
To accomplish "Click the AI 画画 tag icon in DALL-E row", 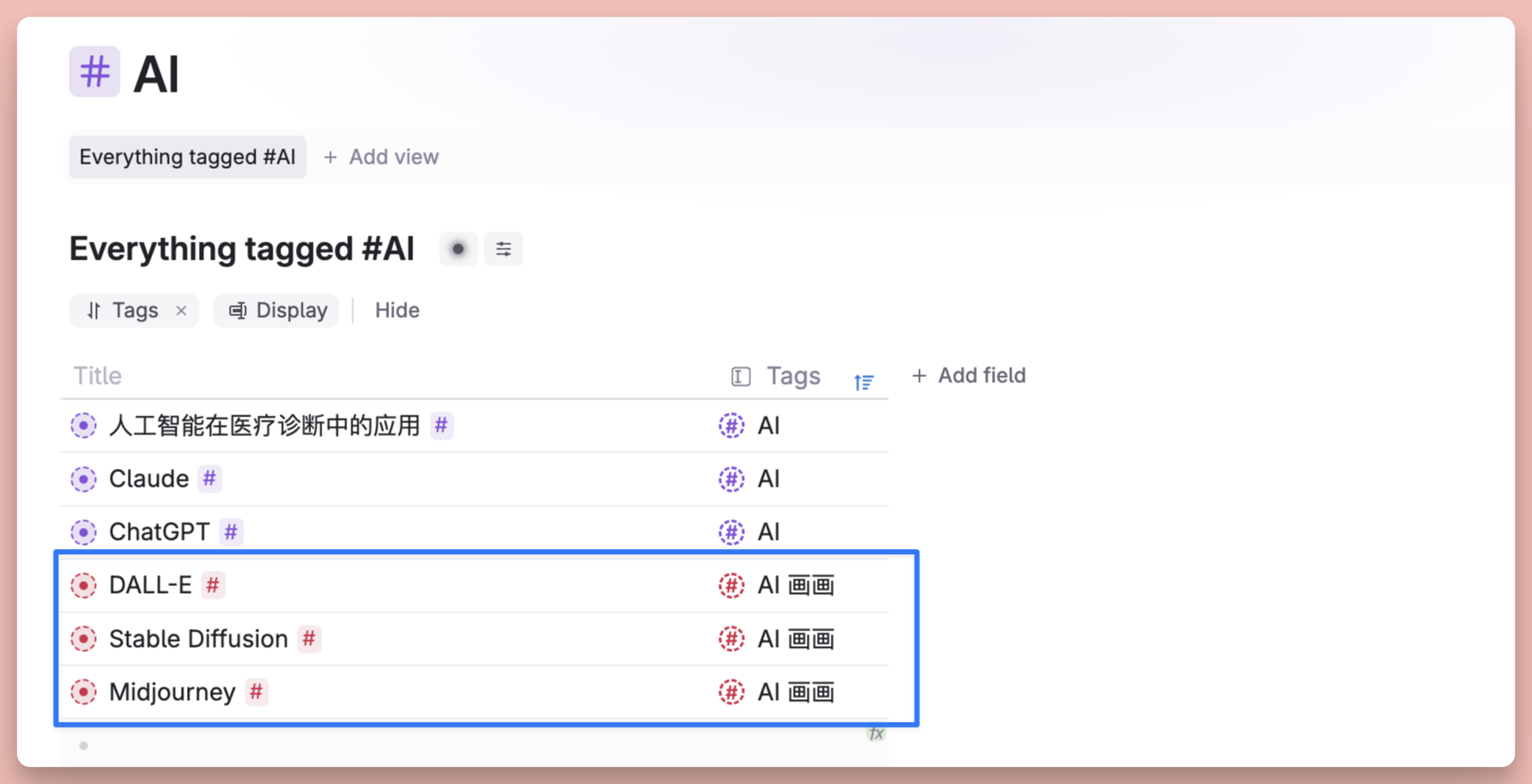I will (731, 585).
